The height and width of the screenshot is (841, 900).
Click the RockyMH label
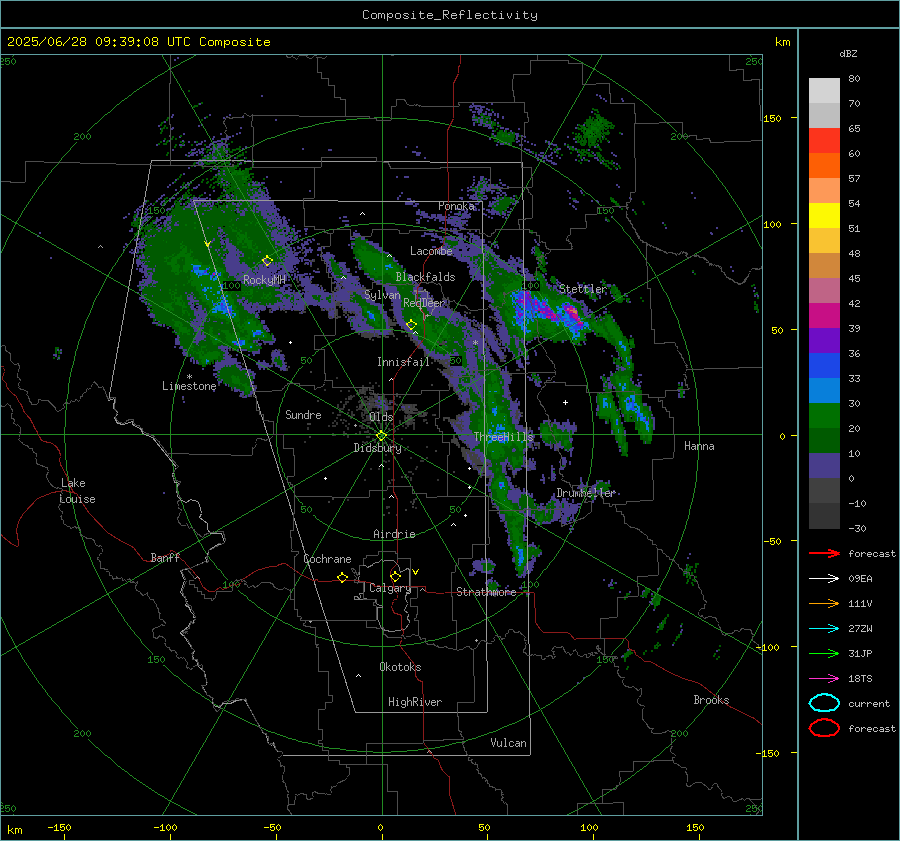coord(264,280)
